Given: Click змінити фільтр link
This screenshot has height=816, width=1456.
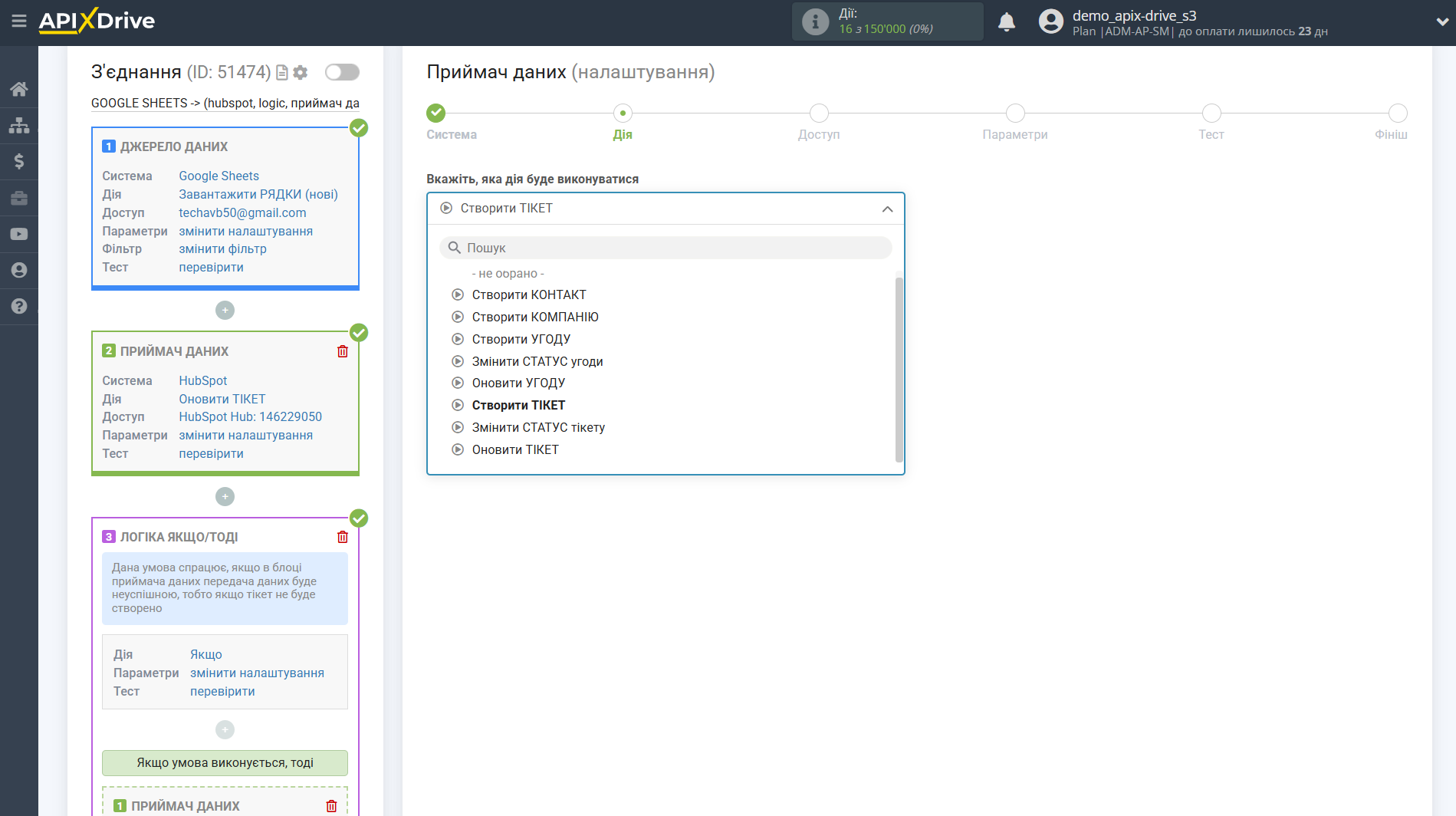Looking at the screenshot, I should (222, 248).
